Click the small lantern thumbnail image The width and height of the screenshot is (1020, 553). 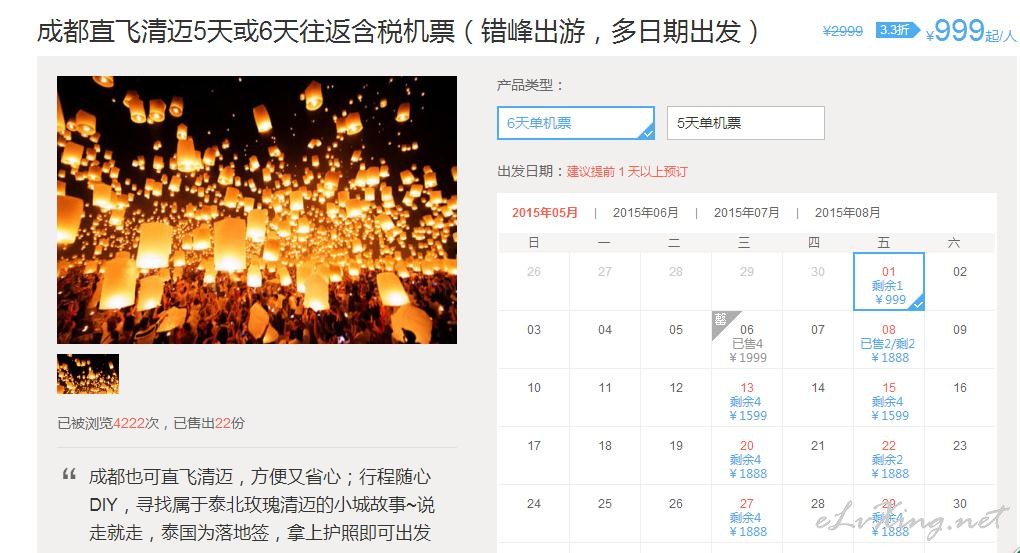[x=88, y=374]
